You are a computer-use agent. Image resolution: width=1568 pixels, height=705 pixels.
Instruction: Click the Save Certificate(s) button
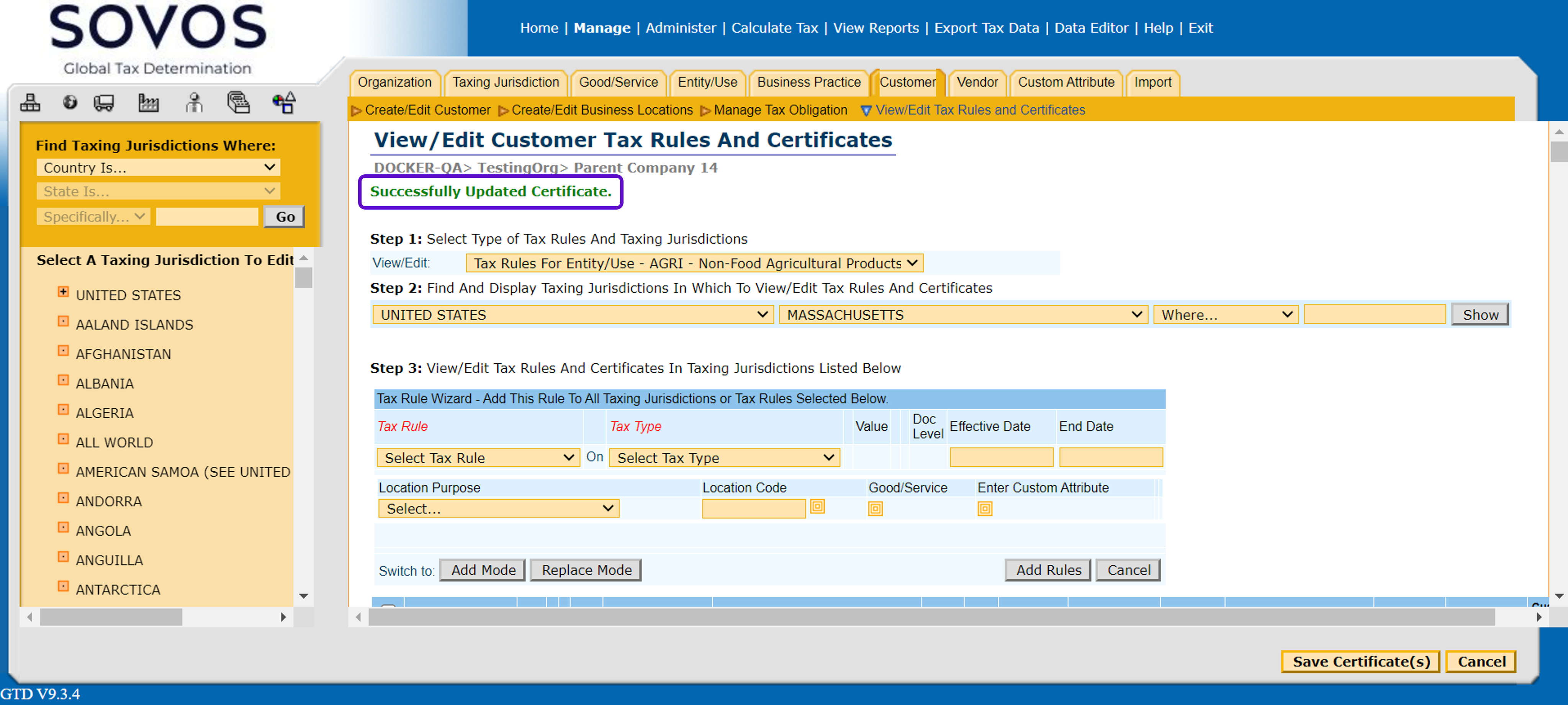[1360, 661]
